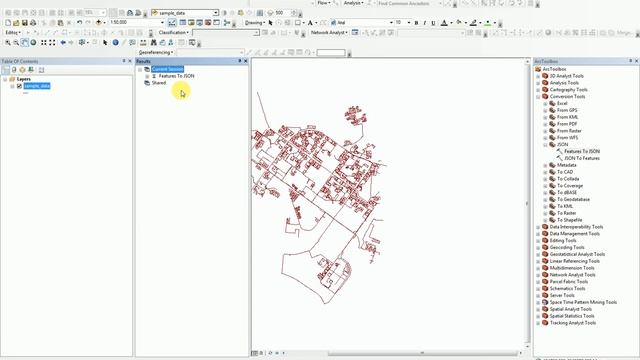This screenshot has height=360, width=640.
Task: Click List By Source in Table Of Contents
Action: tap(14, 70)
